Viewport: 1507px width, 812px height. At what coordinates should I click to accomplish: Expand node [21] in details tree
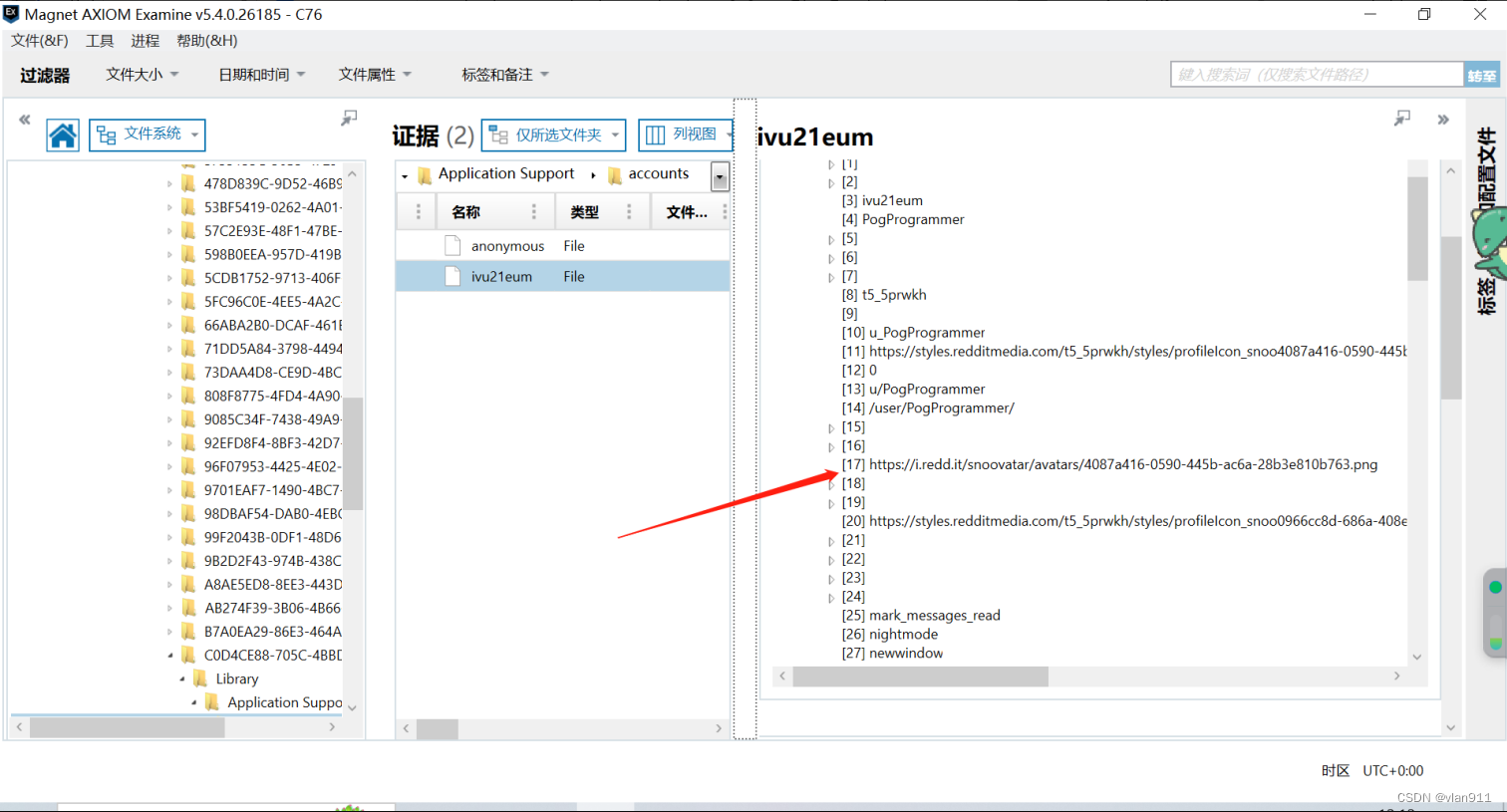point(831,541)
